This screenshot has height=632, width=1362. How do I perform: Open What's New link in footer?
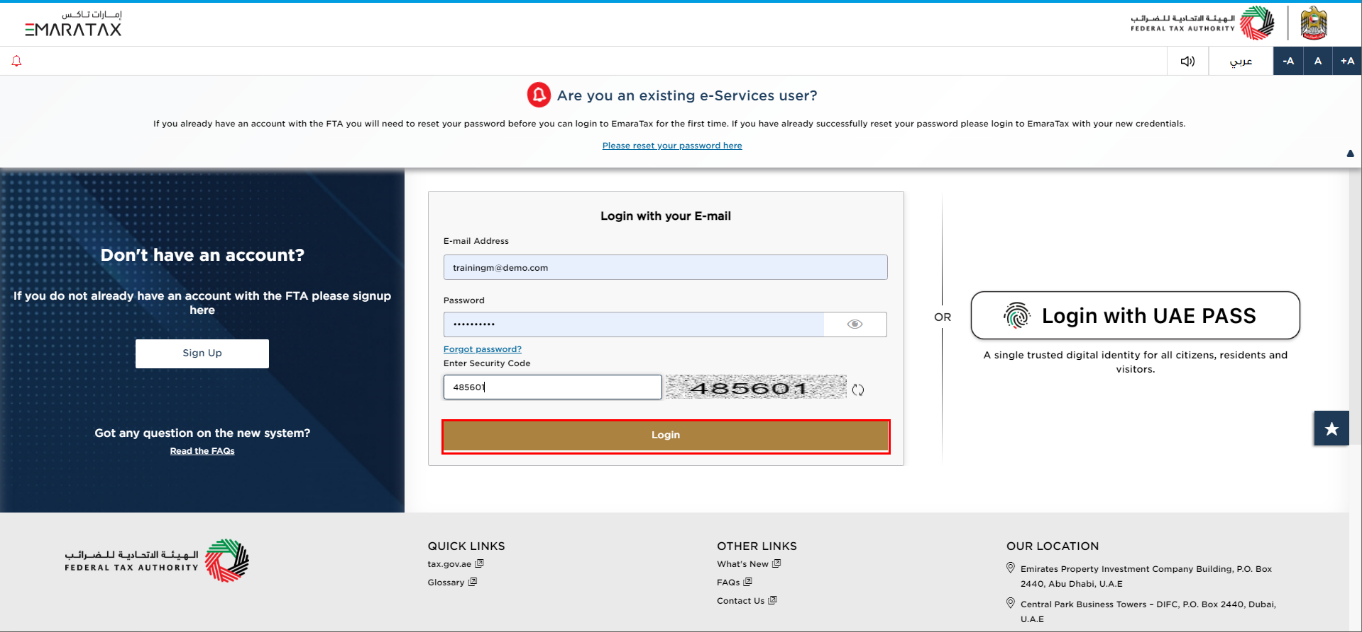(743, 564)
